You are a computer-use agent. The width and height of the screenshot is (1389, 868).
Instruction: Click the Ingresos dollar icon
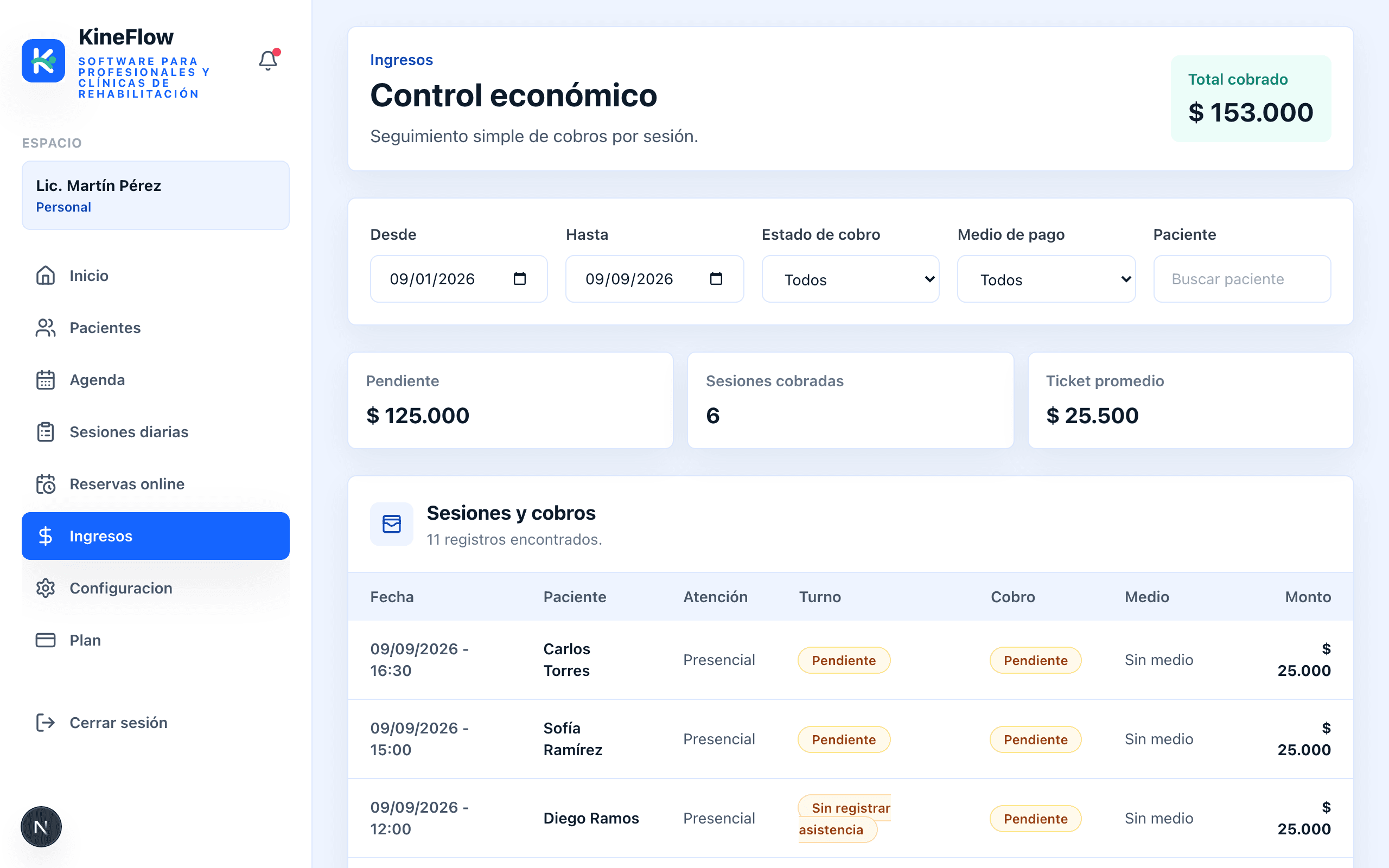click(46, 535)
